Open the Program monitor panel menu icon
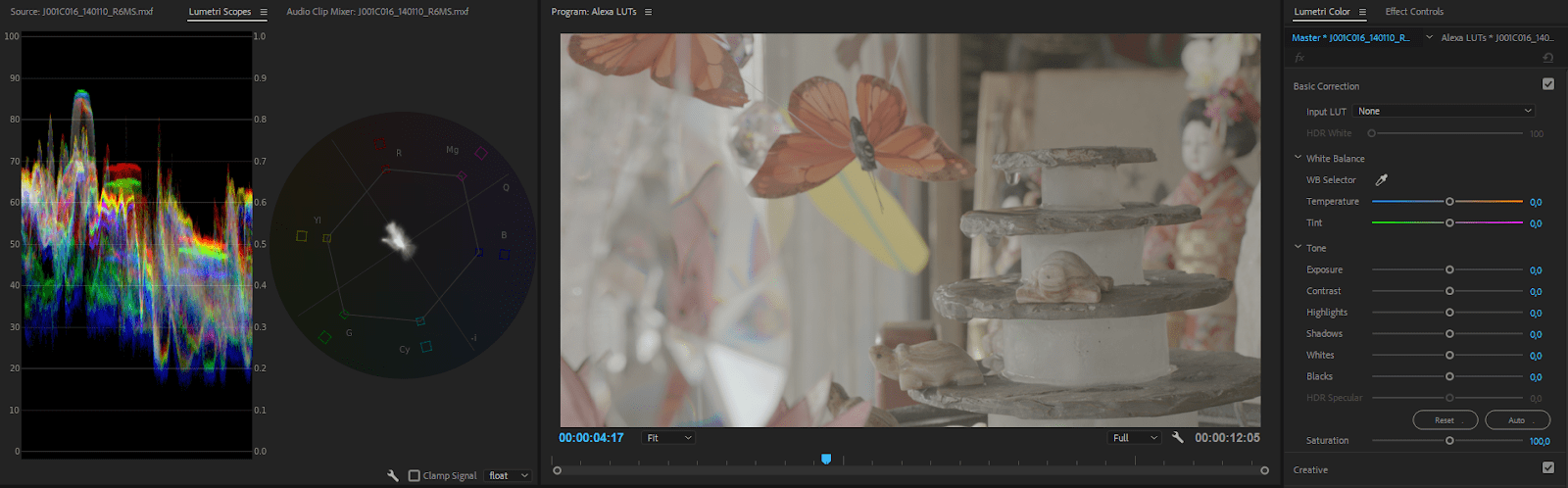The height and width of the screenshot is (488, 1568). [648, 12]
